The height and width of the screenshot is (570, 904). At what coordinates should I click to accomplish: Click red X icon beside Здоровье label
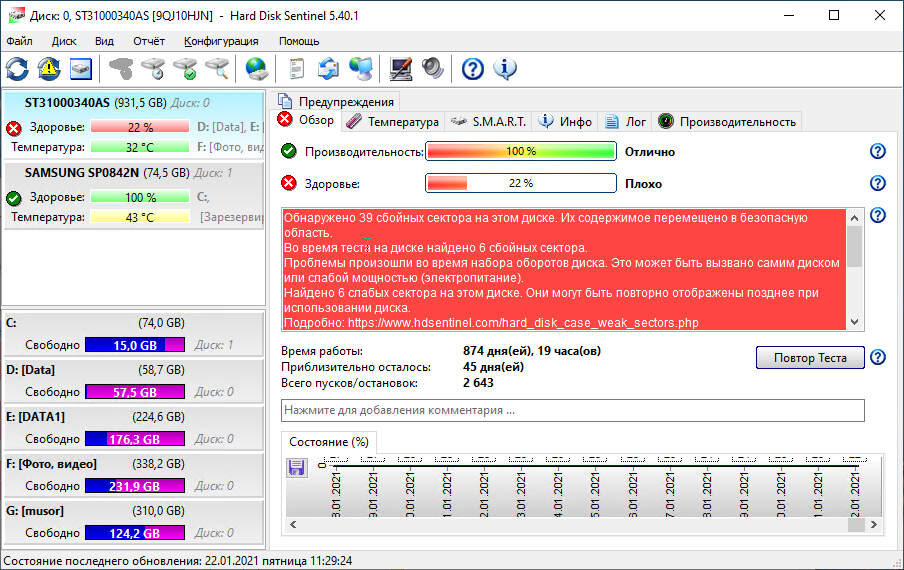289,183
